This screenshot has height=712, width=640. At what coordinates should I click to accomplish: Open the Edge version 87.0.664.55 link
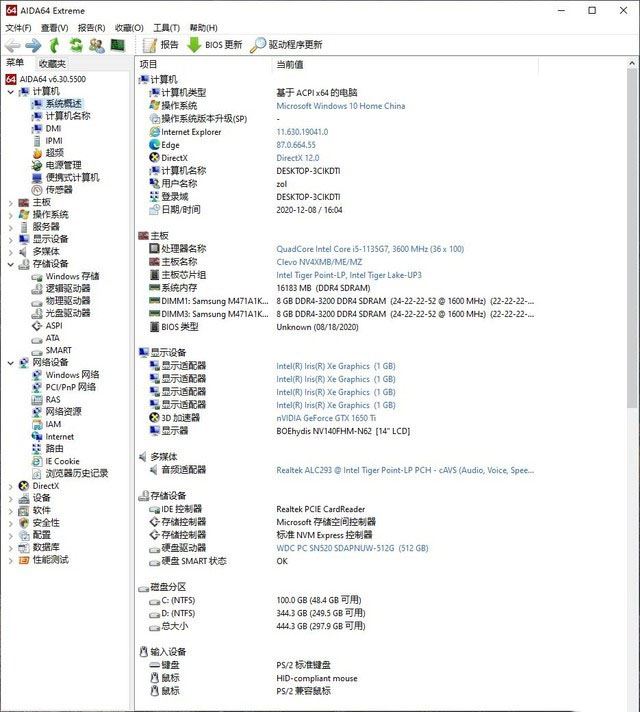tap(296, 145)
